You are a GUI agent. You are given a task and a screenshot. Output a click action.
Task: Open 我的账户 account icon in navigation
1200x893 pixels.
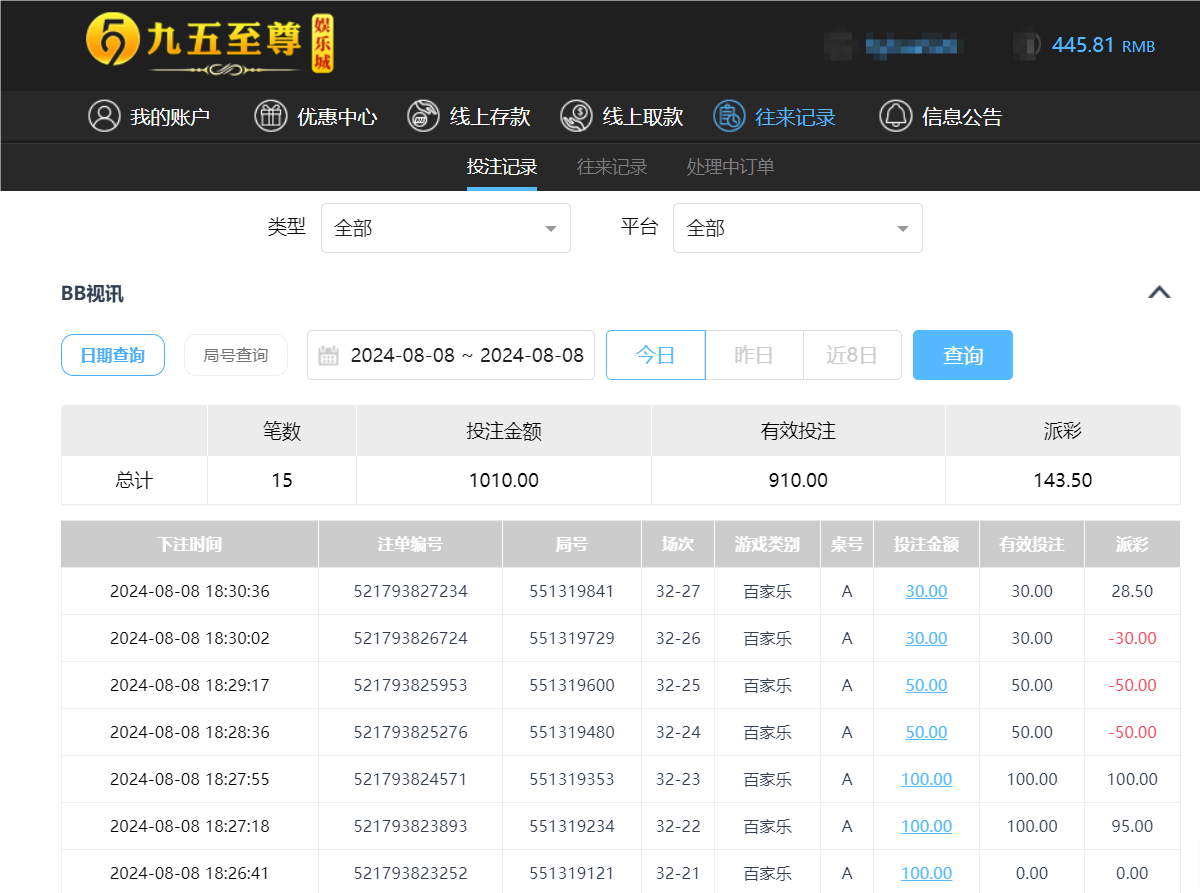point(104,116)
